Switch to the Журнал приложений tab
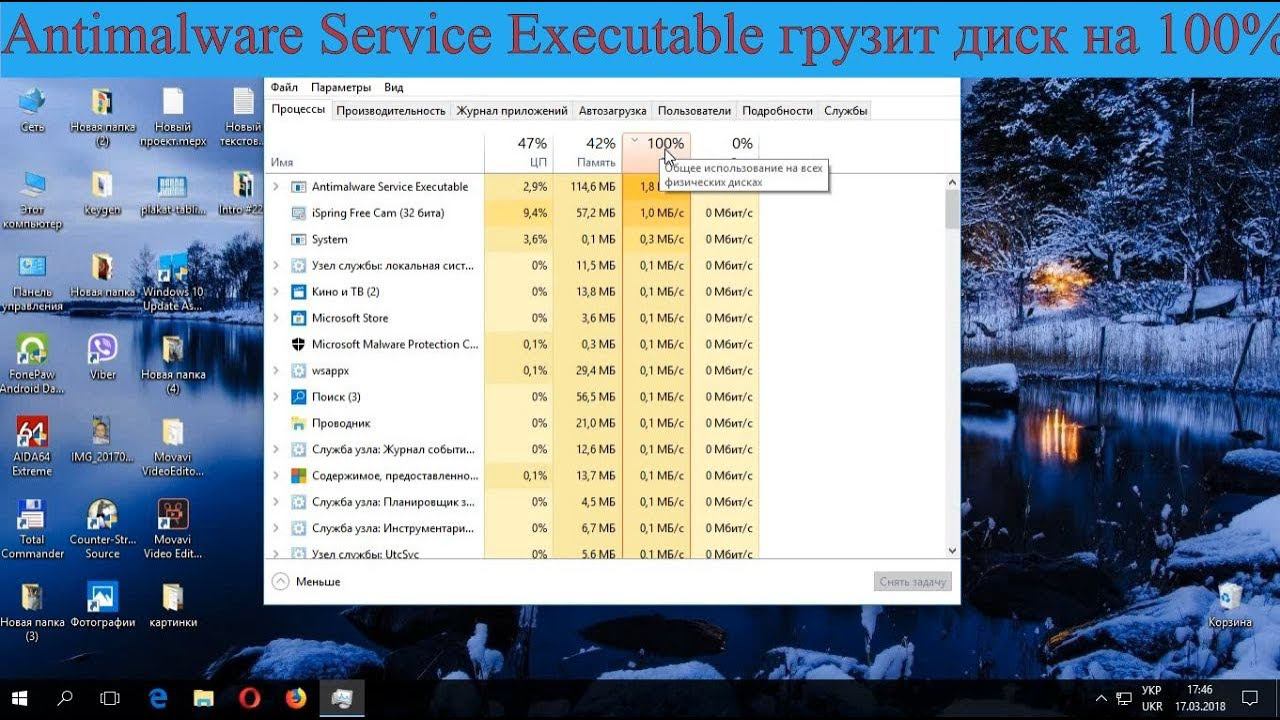The width and height of the screenshot is (1280, 720). click(x=512, y=111)
